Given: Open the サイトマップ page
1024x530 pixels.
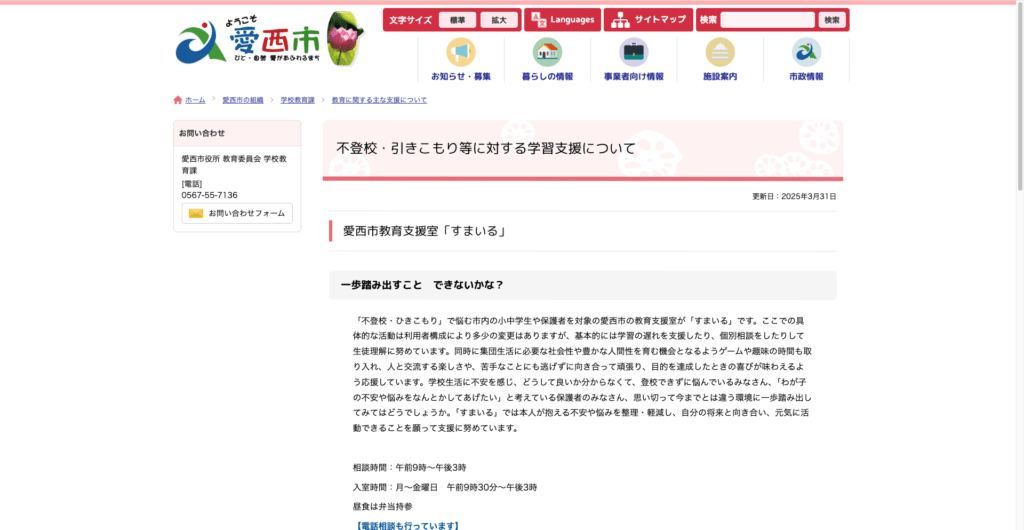Looking at the screenshot, I should (648, 20).
